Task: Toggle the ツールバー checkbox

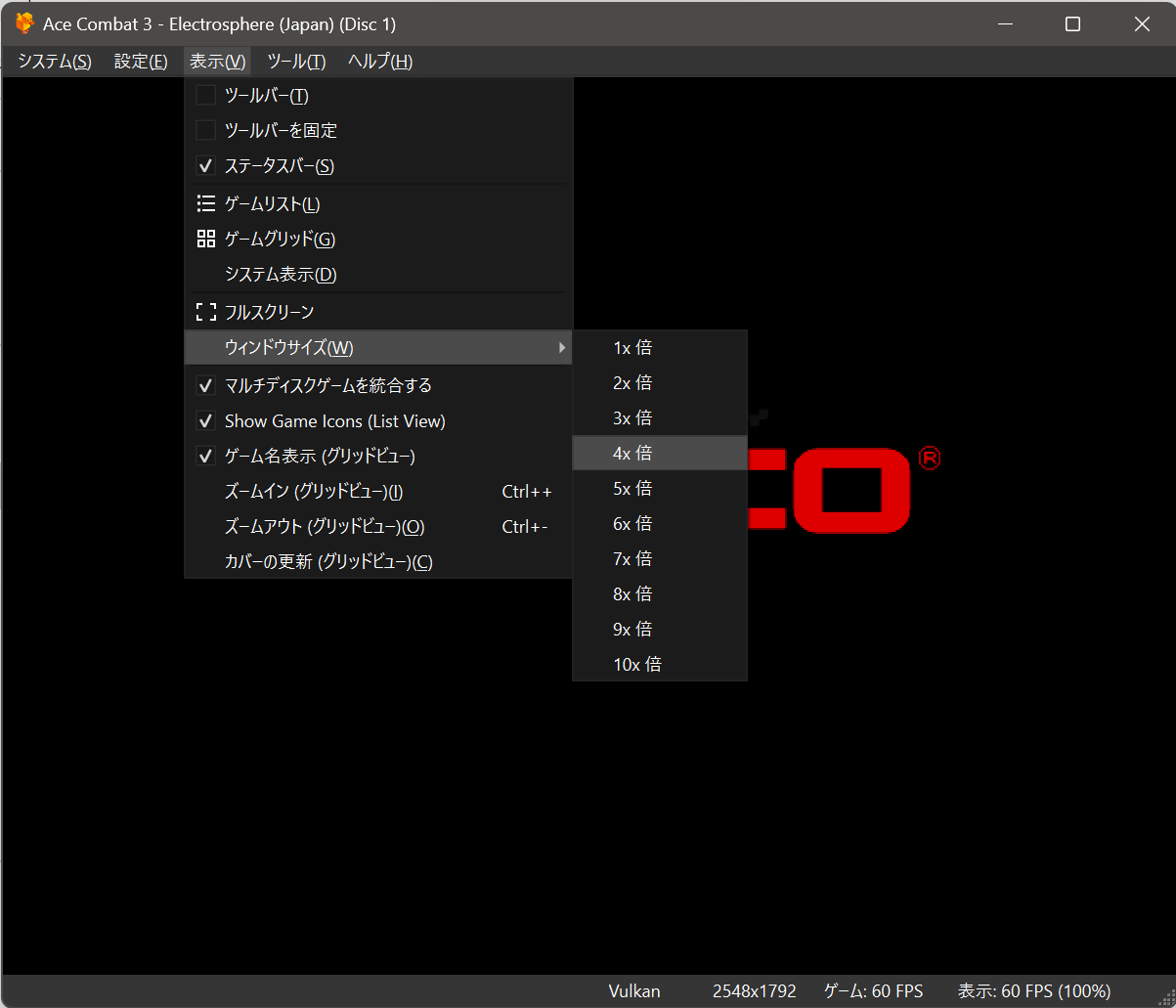Action: (x=205, y=95)
